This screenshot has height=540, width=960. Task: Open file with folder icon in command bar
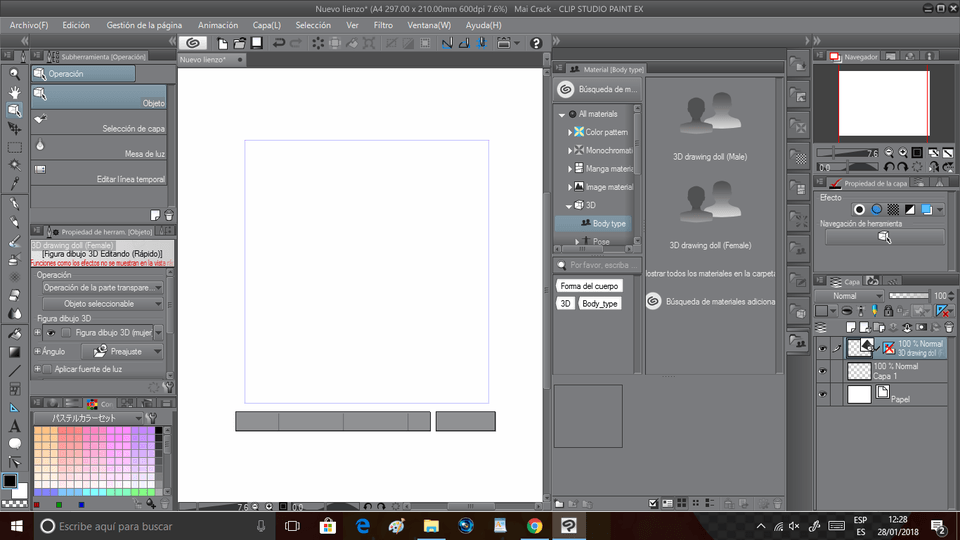tap(239, 43)
